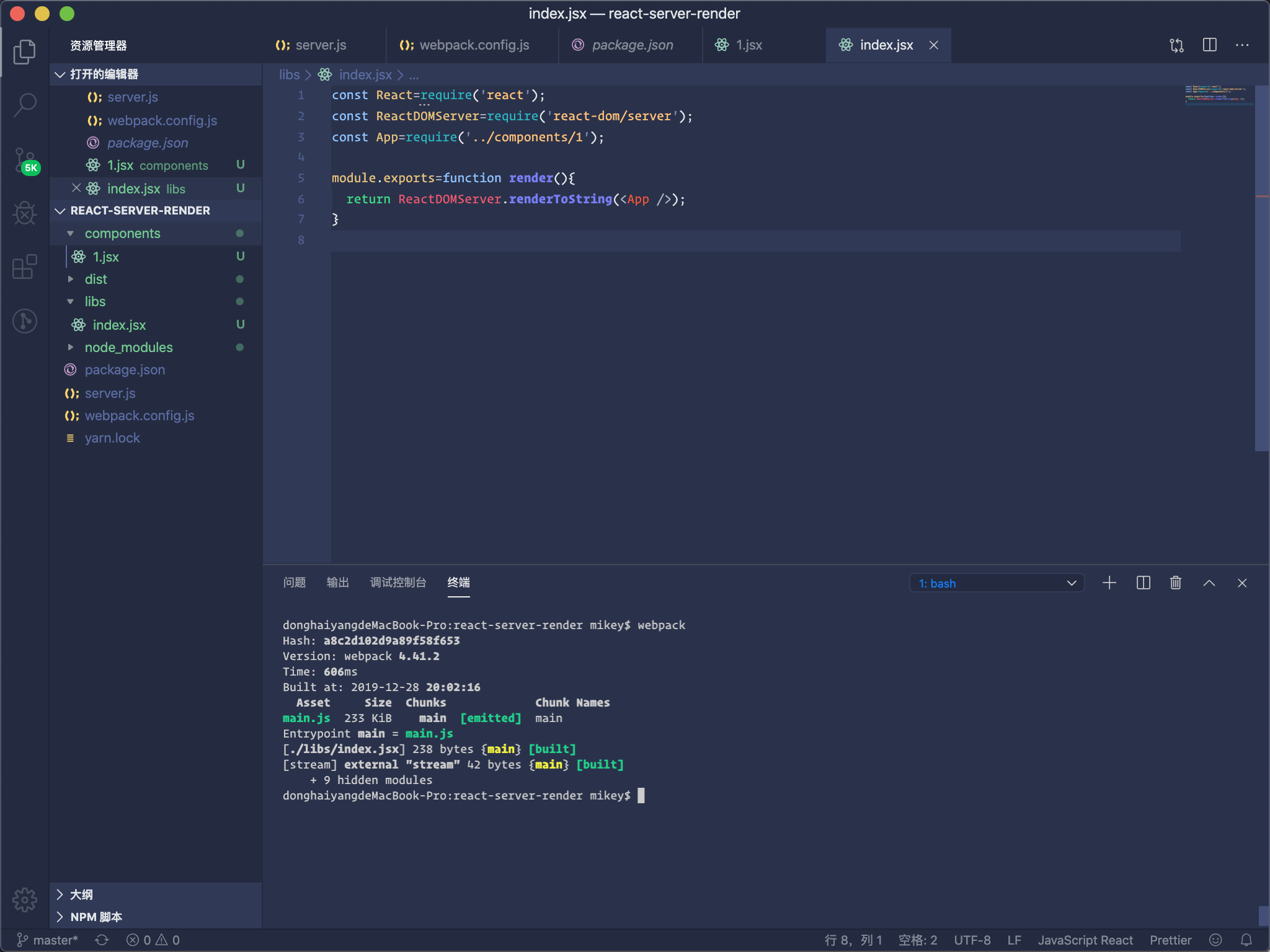The image size is (1270, 952).
Task: Open the Manage gear at bottom left
Action: 25,900
